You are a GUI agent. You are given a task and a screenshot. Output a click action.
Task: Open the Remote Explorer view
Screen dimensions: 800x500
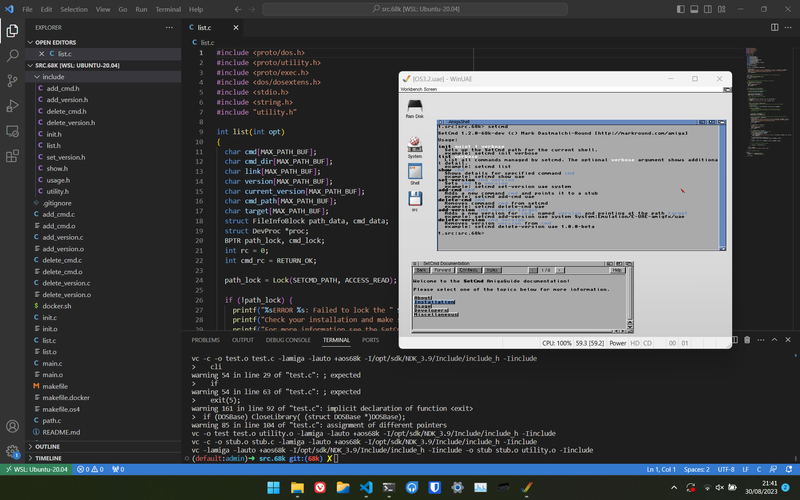click(x=12, y=130)
